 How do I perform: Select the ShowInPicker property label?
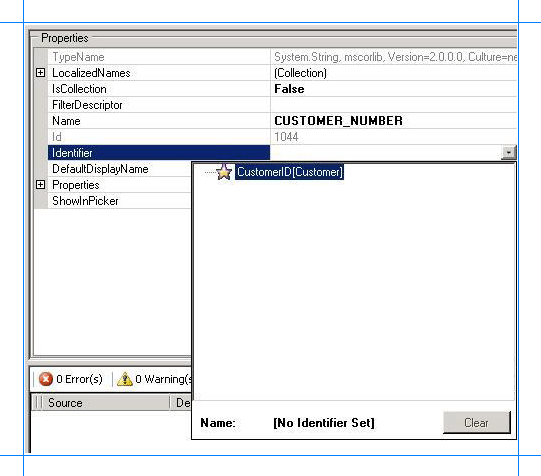(x=85, y=201)
